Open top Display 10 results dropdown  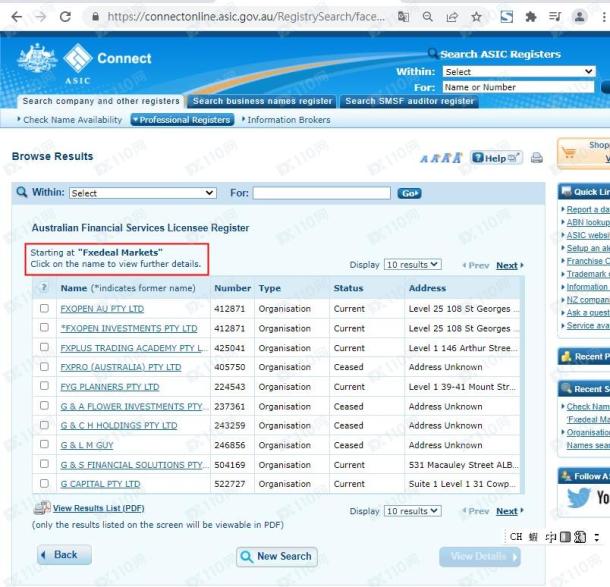pyautogui.click(x=412, y=265)
